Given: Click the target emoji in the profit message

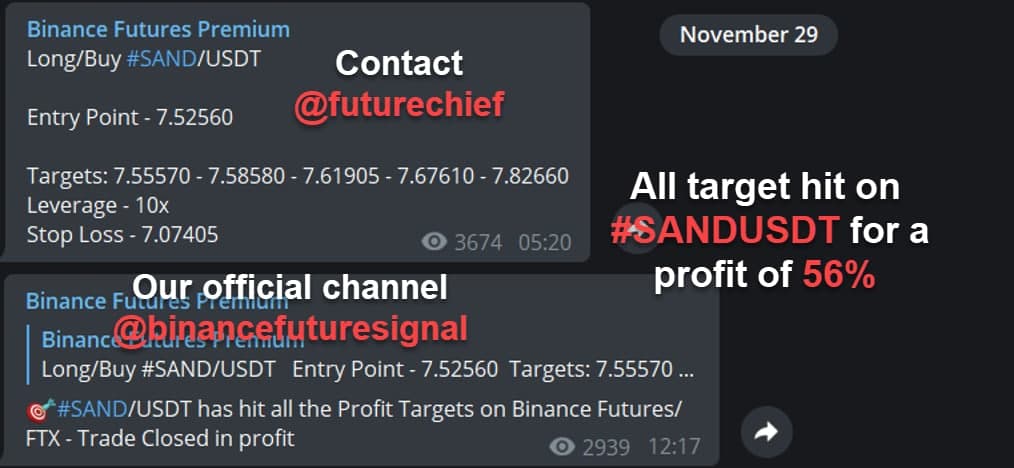Looking at the screenshot, I should point(41,409).
